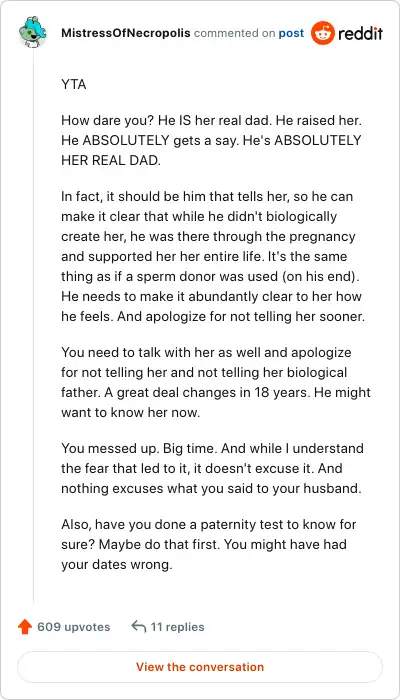
Task: Click the "HER REAL DAD." line
Action: click(111, 161)
